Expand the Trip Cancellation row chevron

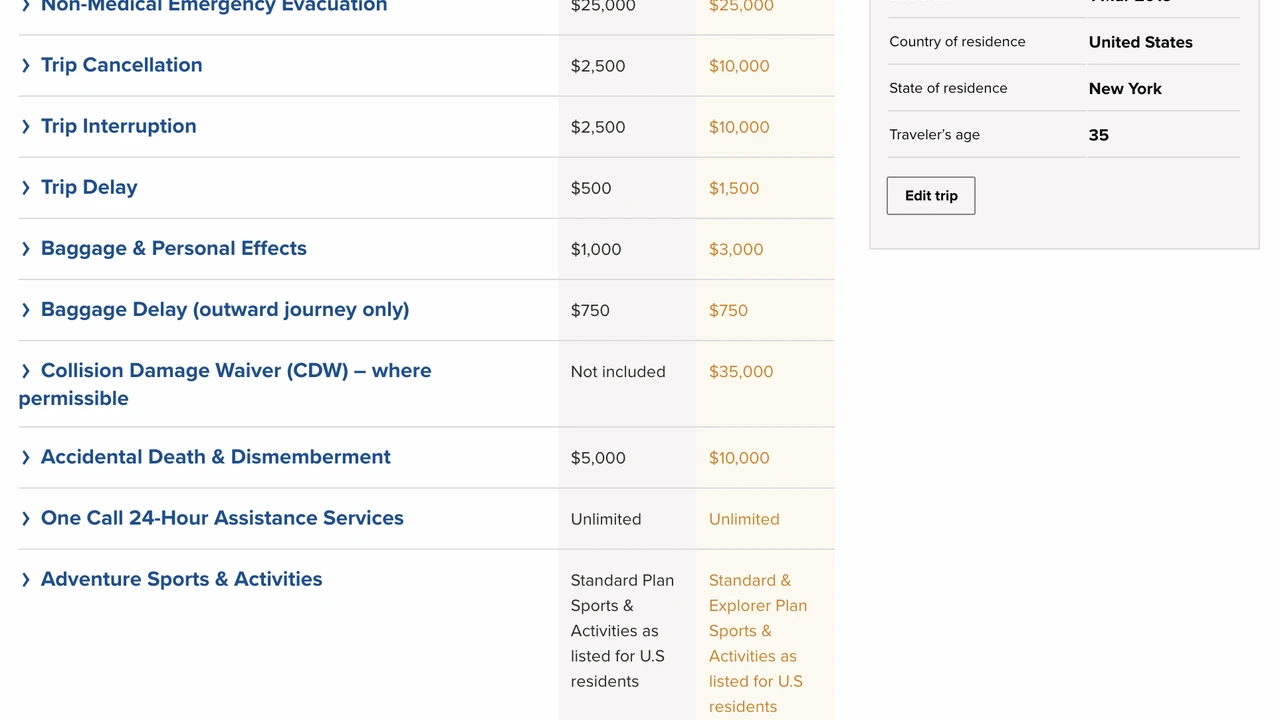click(x=26, y=66)
